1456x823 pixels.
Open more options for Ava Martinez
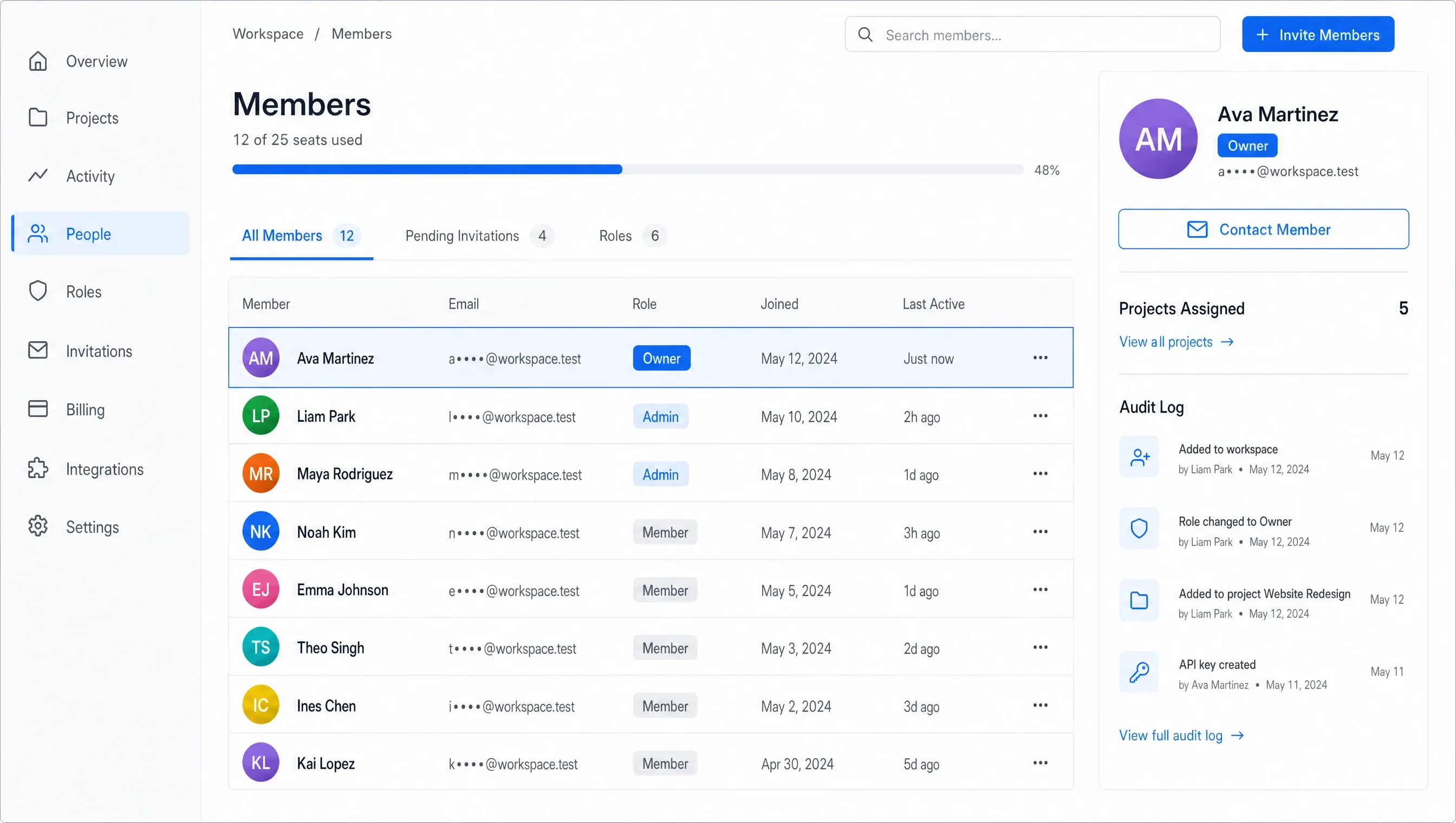pyautogui.click(x=1041, y=358)
